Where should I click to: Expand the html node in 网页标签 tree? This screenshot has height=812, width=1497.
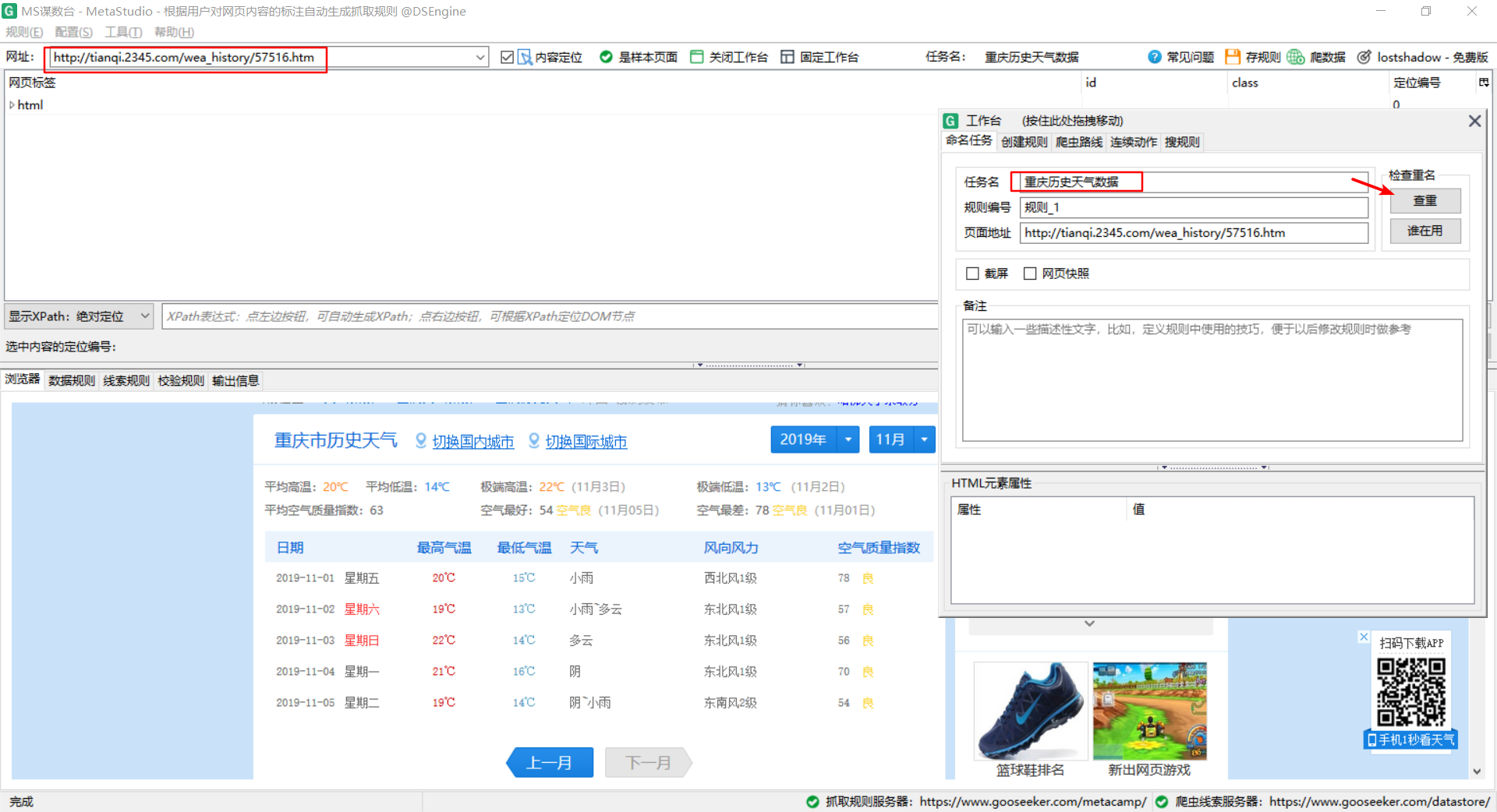coord(12,104)
